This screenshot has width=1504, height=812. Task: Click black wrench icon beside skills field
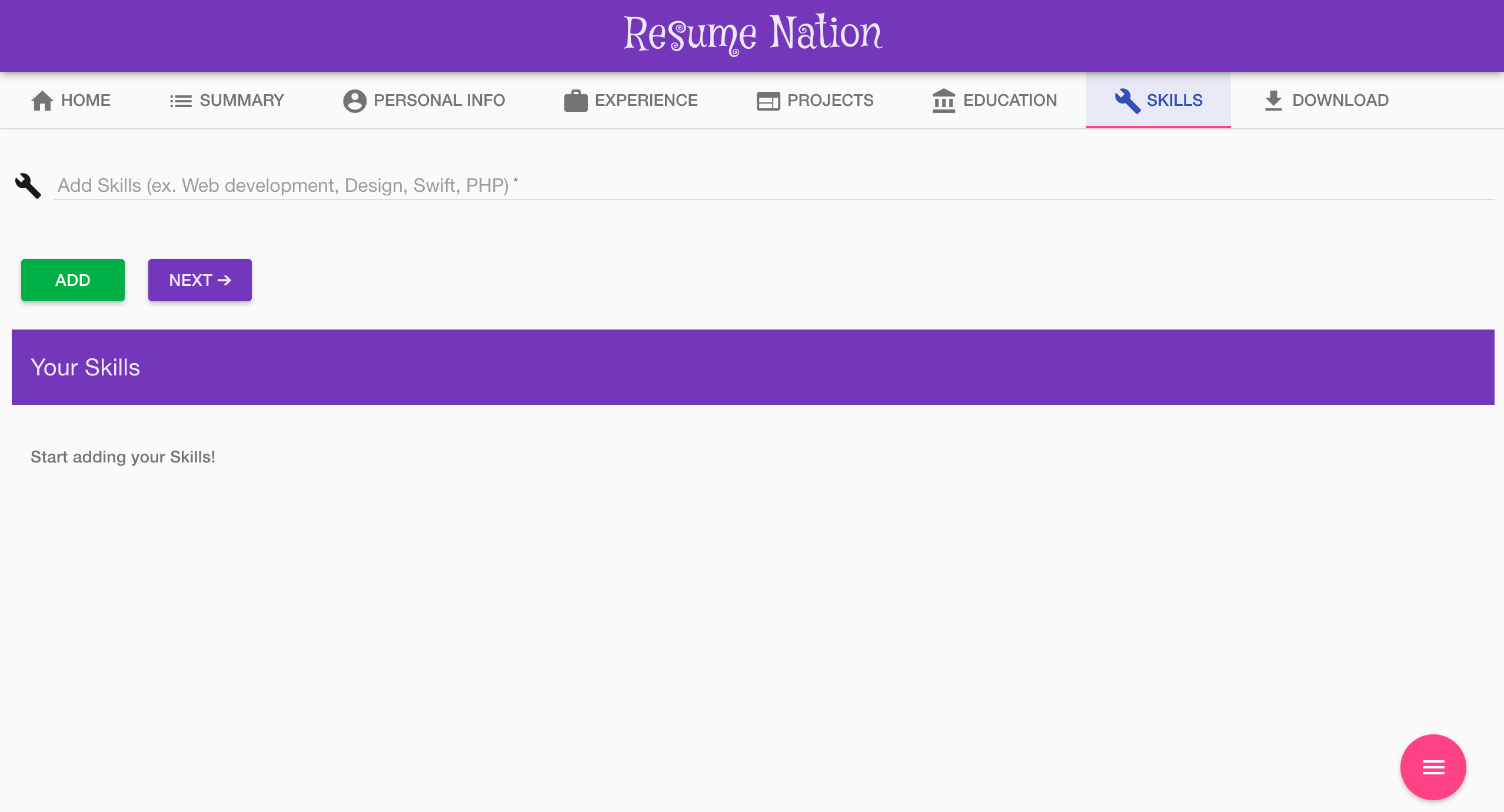(x=28, y=186)
